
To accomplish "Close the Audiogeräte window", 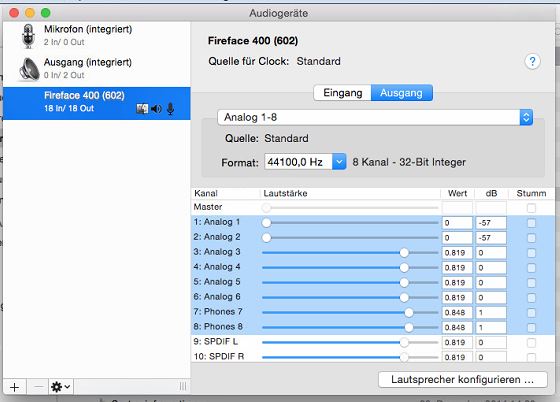I will [14, 13].
